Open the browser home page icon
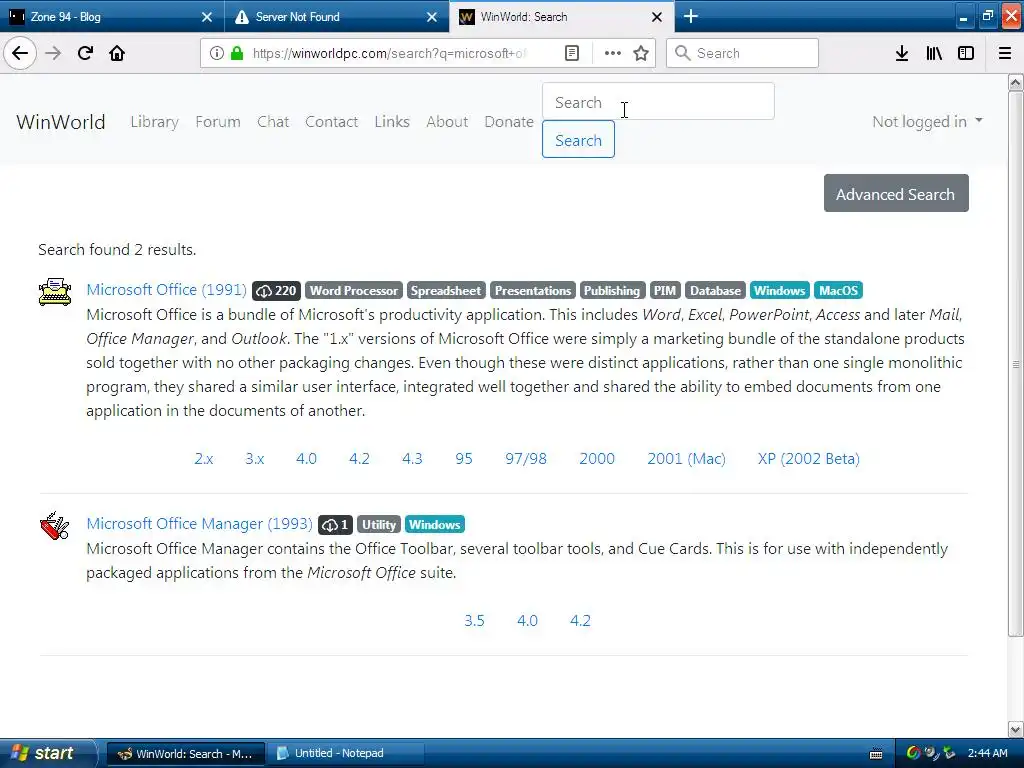 click(117, 53)
